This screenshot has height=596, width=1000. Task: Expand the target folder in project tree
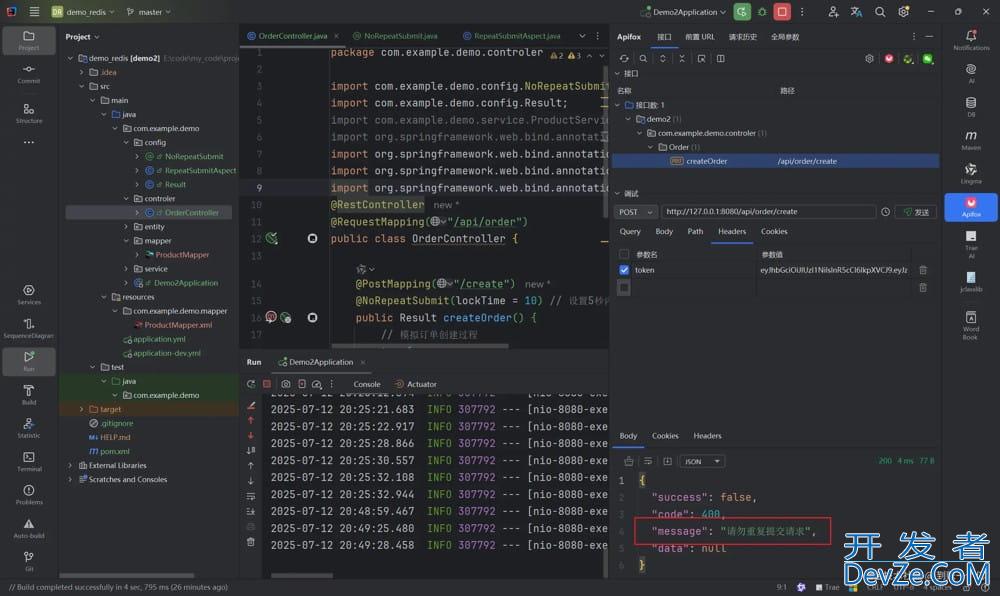(82, 409)
